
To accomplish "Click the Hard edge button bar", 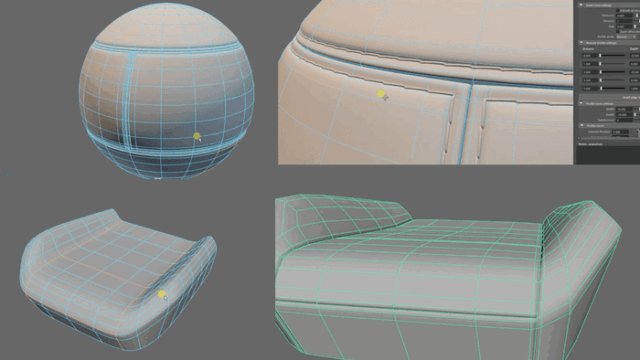I will click(x=609, y=98).
